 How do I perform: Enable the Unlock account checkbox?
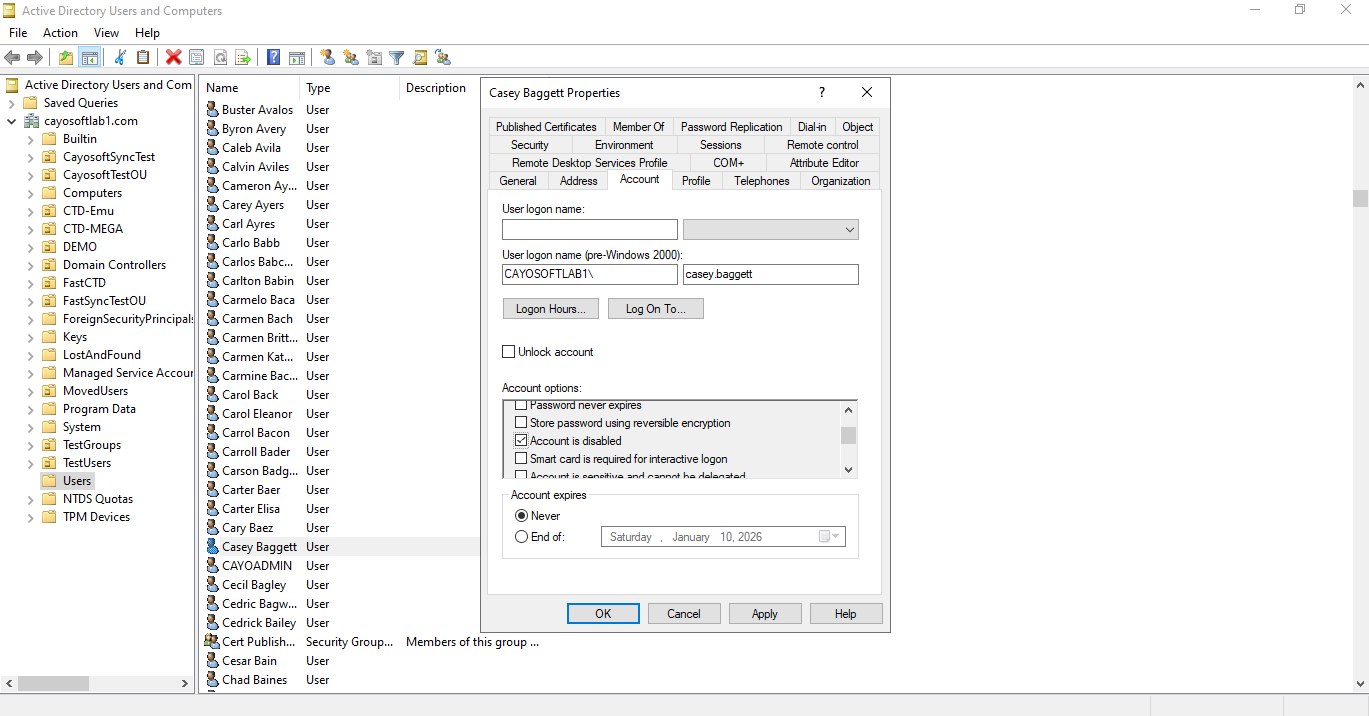[509, 352]
